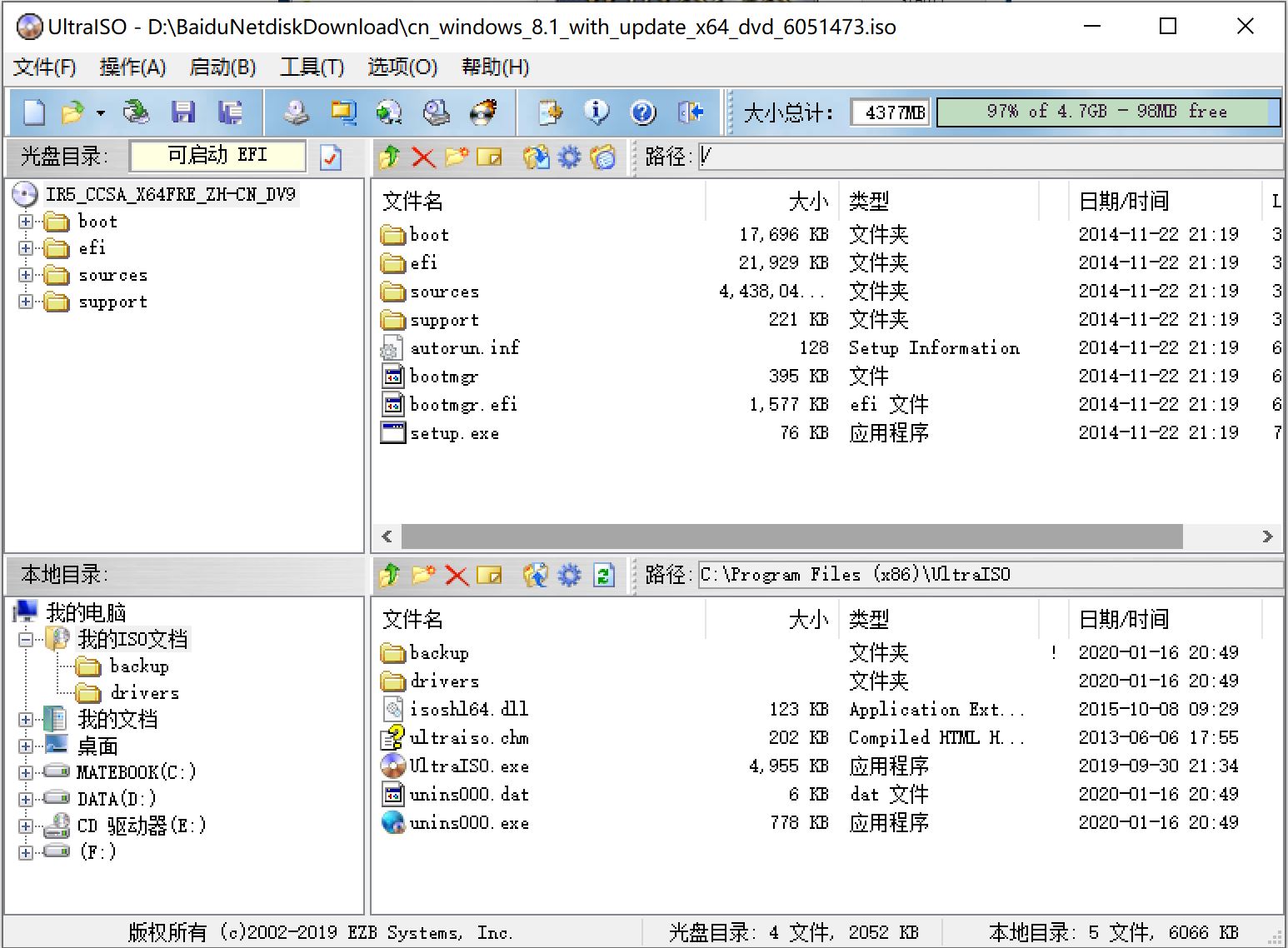Create a new ISO with the blank-page icon
1288x948 pixels.
[34, 112]
